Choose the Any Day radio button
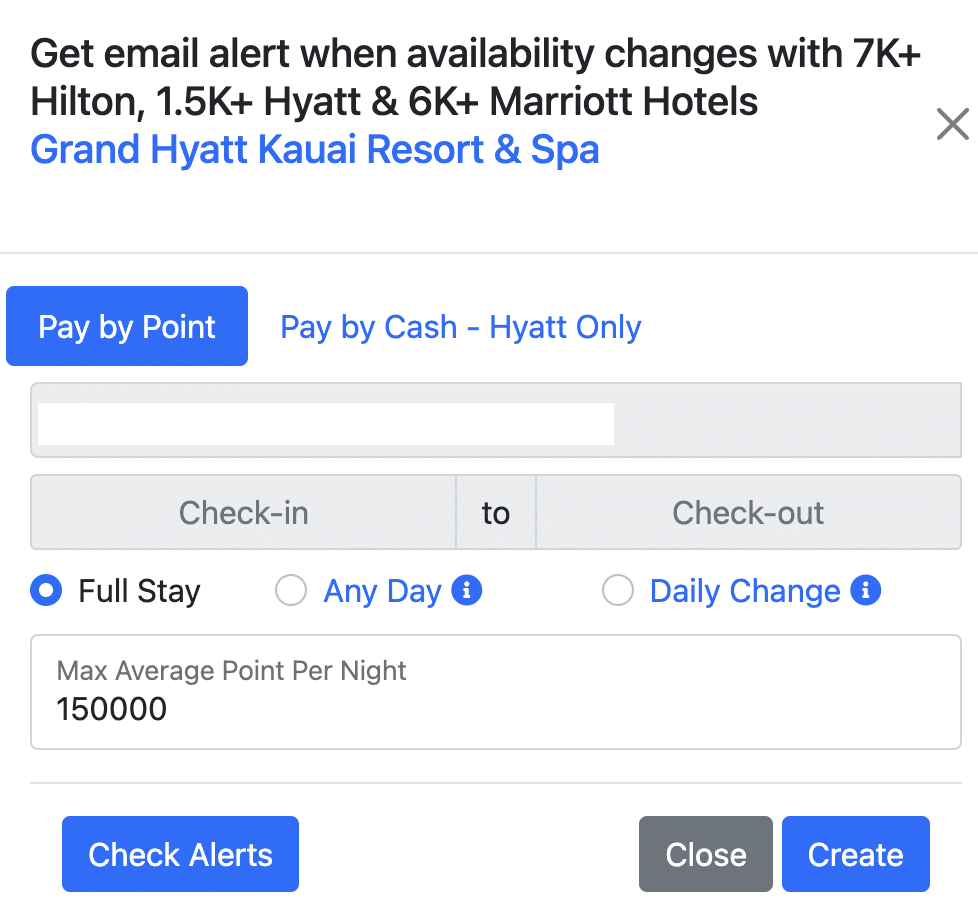The image size is (978, 906). pyautogui.click(x=291, y=591)
